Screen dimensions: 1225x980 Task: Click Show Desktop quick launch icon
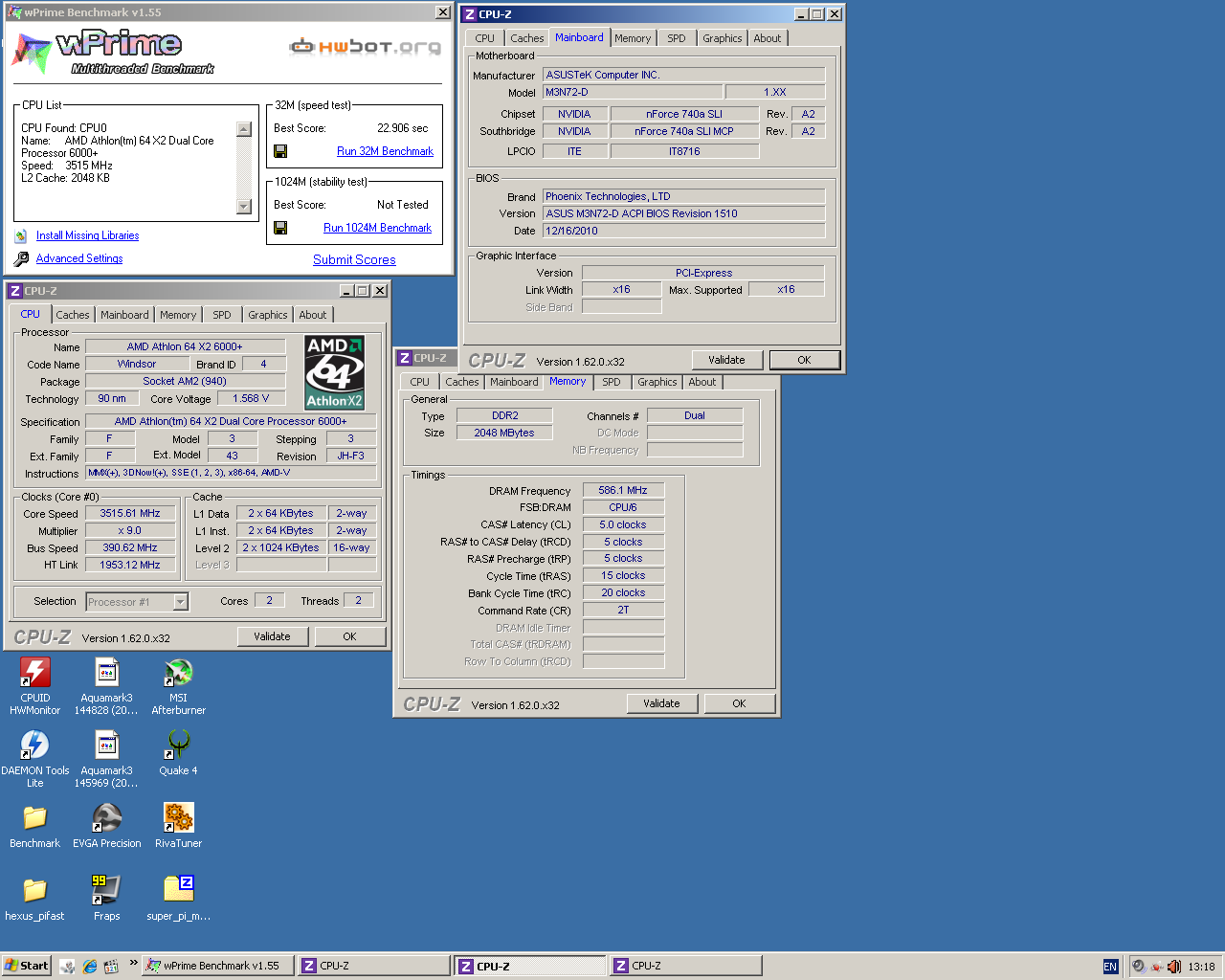pos(67,966)
